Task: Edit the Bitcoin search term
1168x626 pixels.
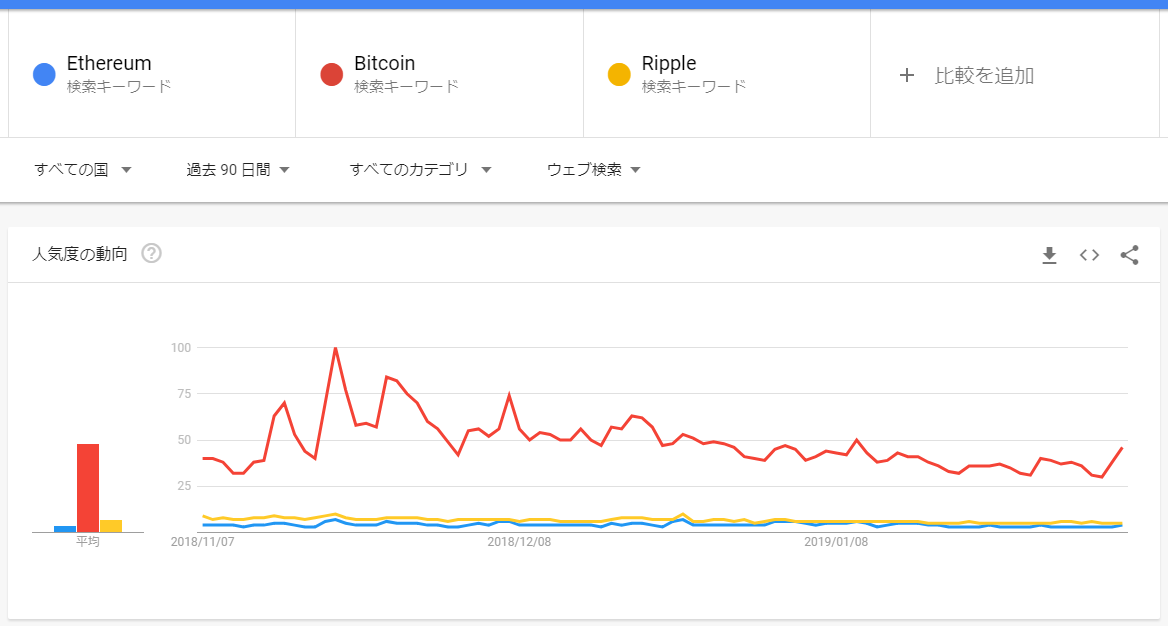Action: 384,64
